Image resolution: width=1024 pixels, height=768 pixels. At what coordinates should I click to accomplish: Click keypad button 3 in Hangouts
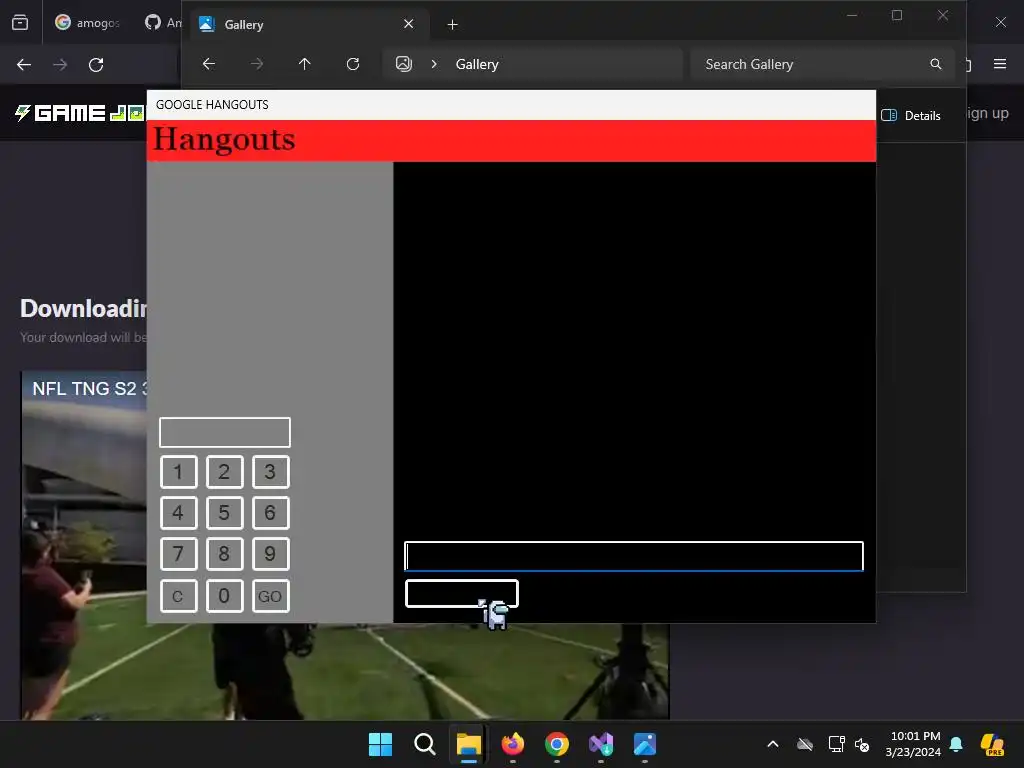pos(270,472)
